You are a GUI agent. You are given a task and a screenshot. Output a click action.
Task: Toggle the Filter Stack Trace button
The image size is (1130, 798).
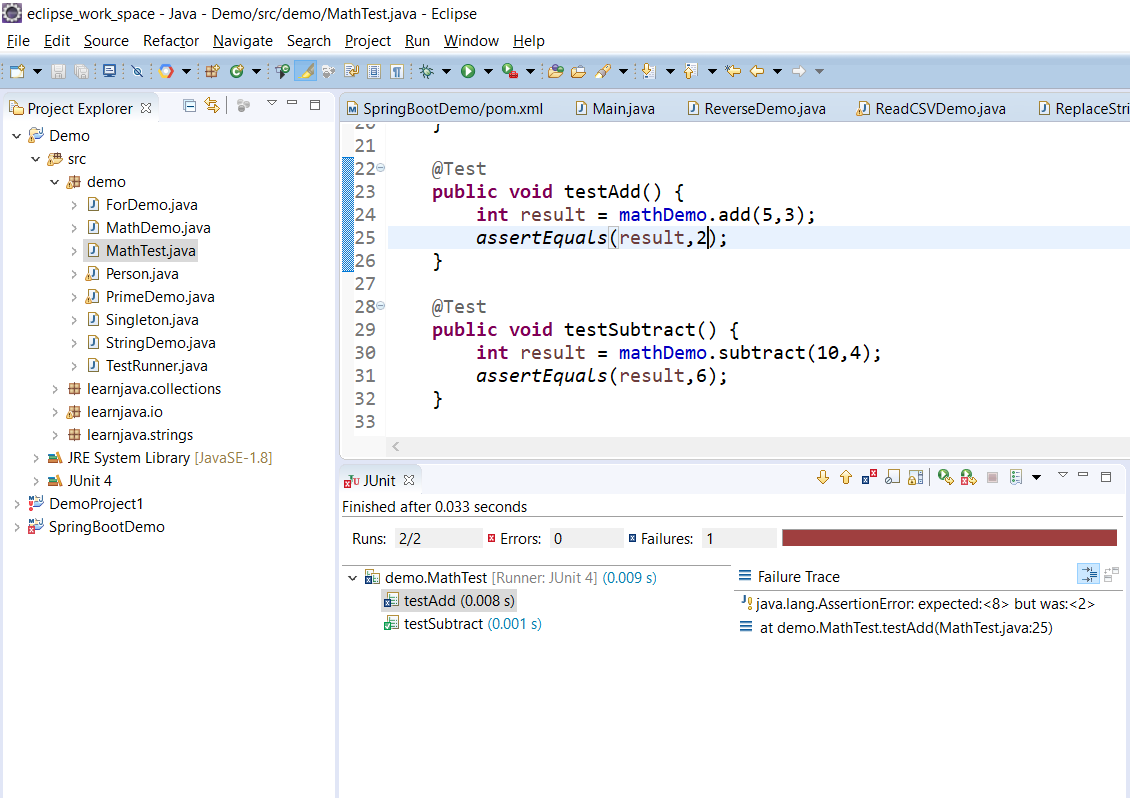[1087, 574]
